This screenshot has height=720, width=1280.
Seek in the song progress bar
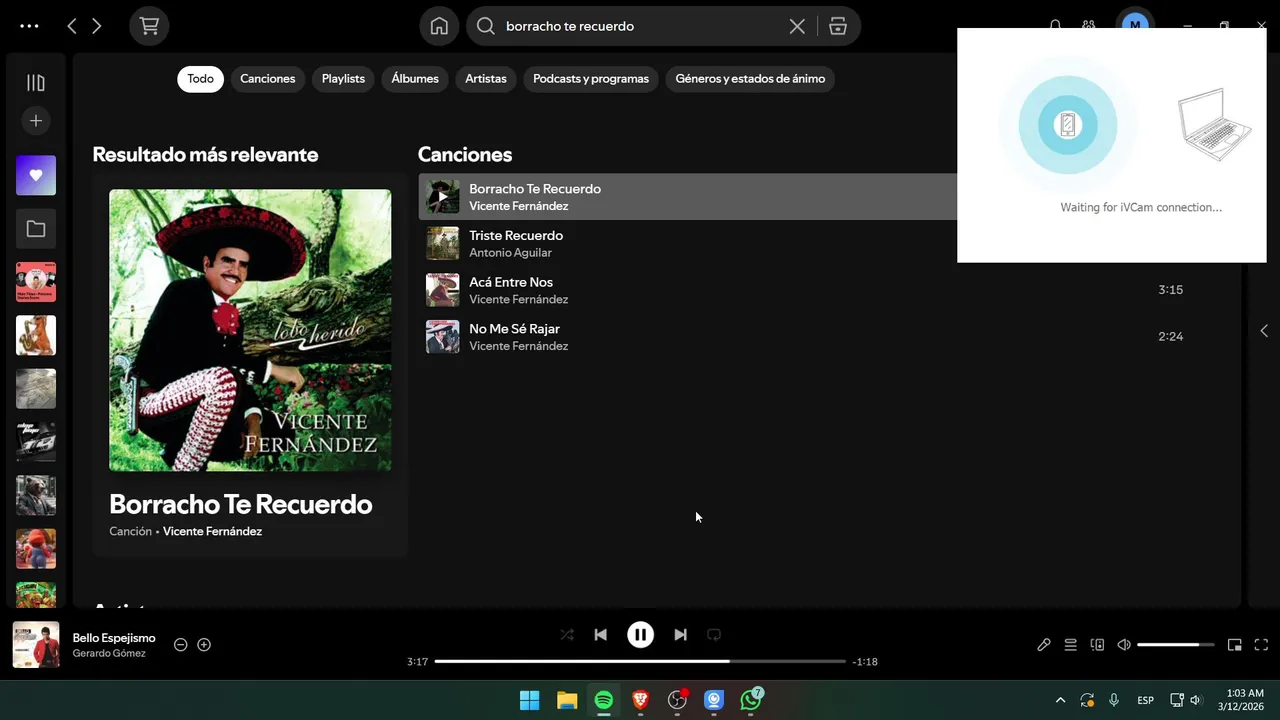[640, 662]
